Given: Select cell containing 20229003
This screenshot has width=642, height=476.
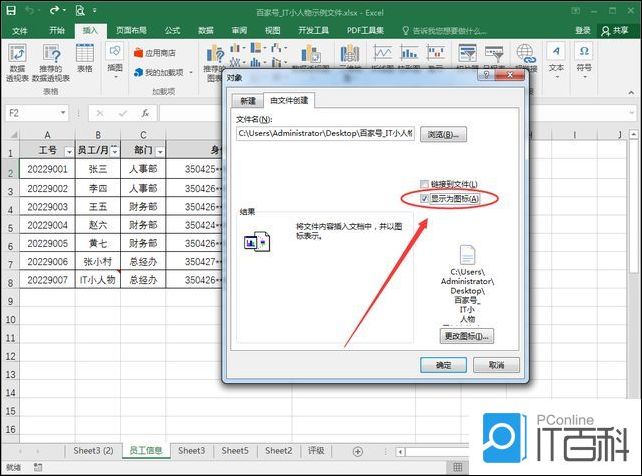Looking at the screenshot, I should point(47,207).
